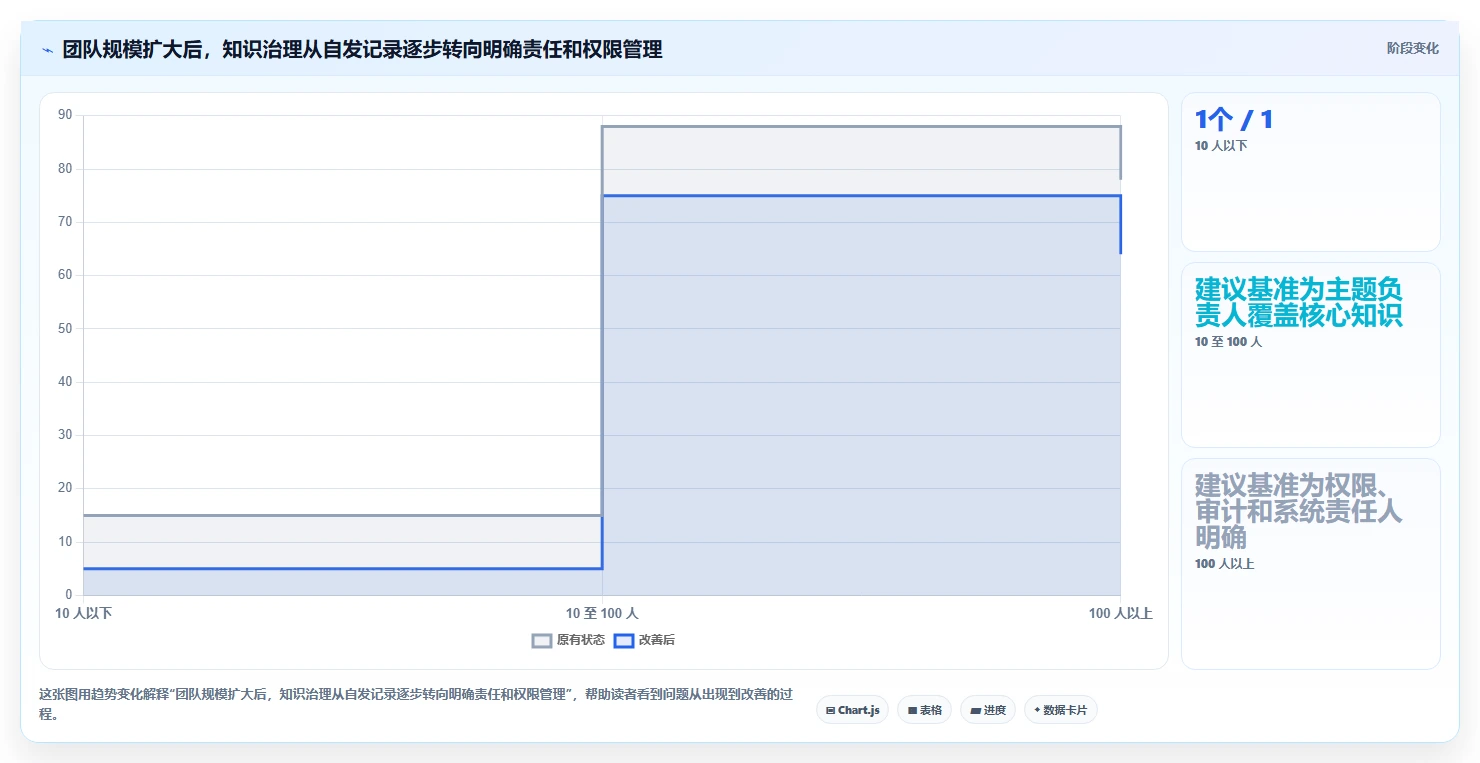1480x763 pixels.
Task: Select the 数据卡片 tag chip
Action: point(1061,710)
